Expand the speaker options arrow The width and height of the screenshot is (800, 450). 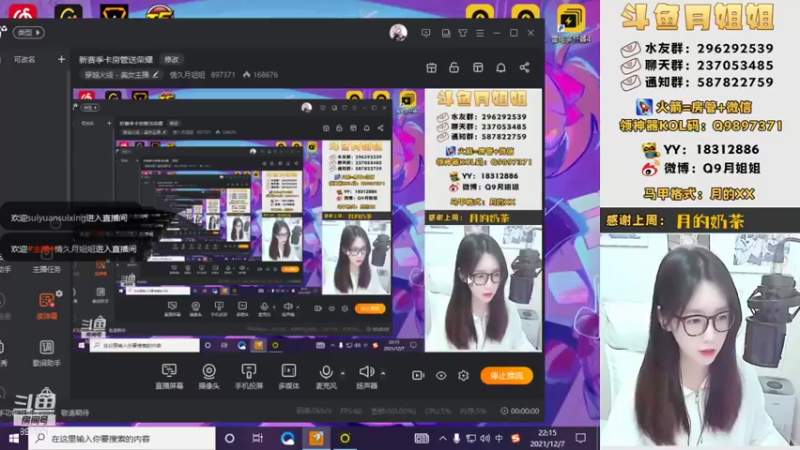[383, 373]
